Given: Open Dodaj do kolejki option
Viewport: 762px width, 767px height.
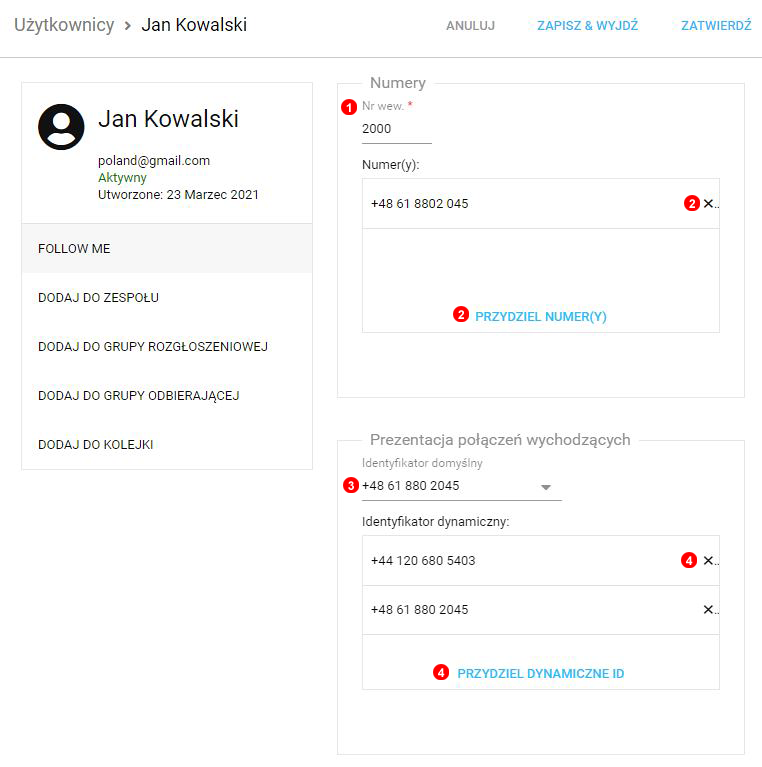Looking at the screenshot, I should pos(167,445).
